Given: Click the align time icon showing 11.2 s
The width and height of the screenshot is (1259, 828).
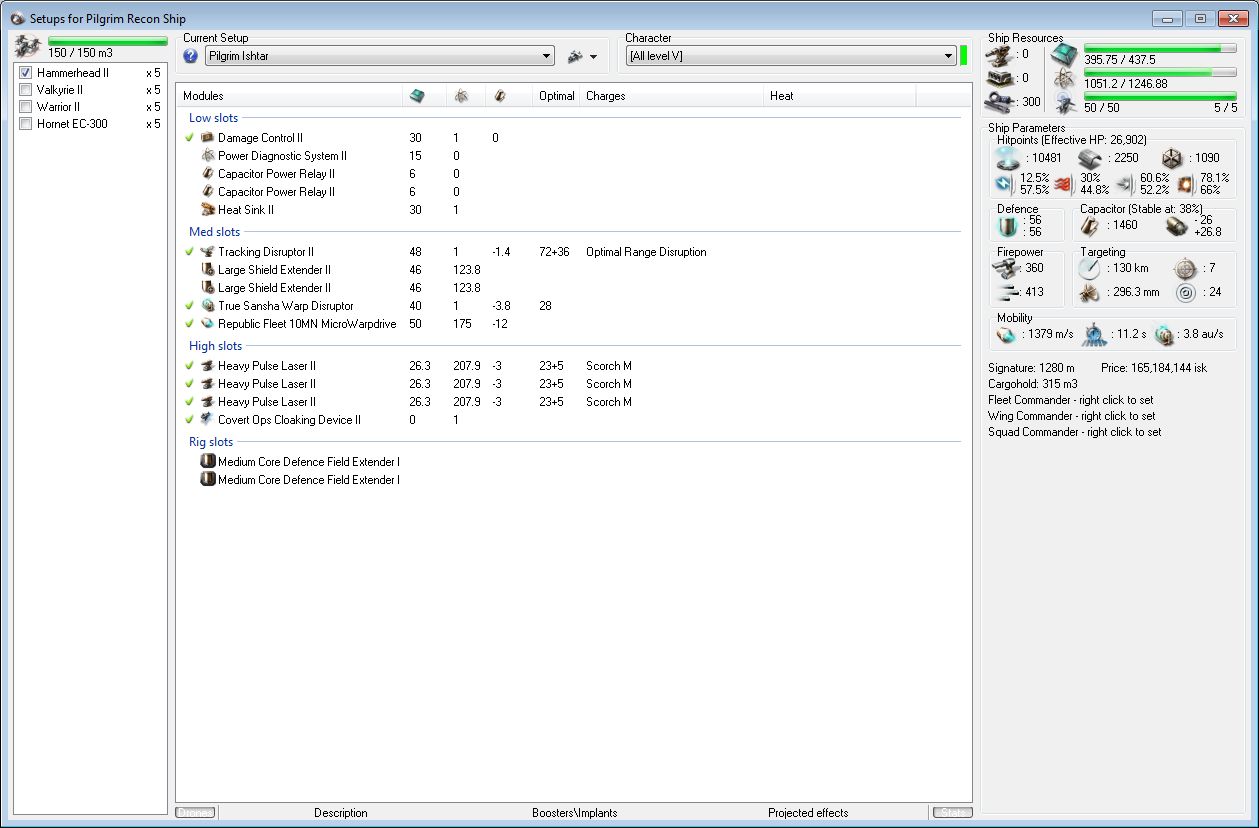Looking at the screenshot, I should coord(1092,334).
